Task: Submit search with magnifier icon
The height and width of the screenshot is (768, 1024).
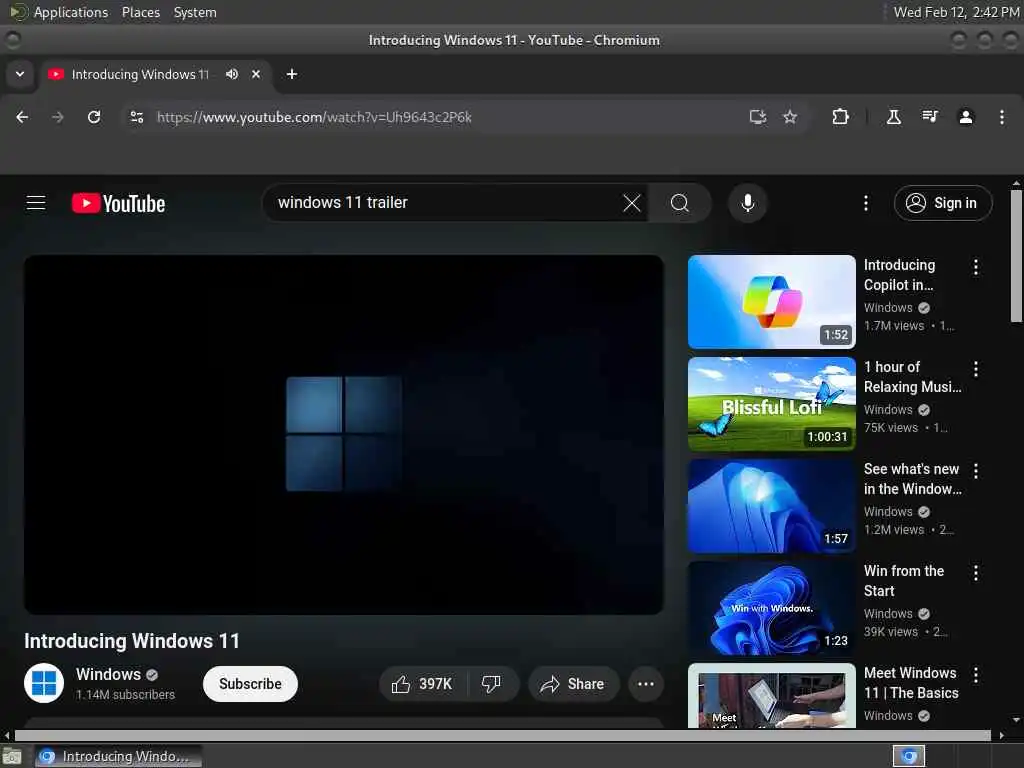Action: (x=680, y=203)
